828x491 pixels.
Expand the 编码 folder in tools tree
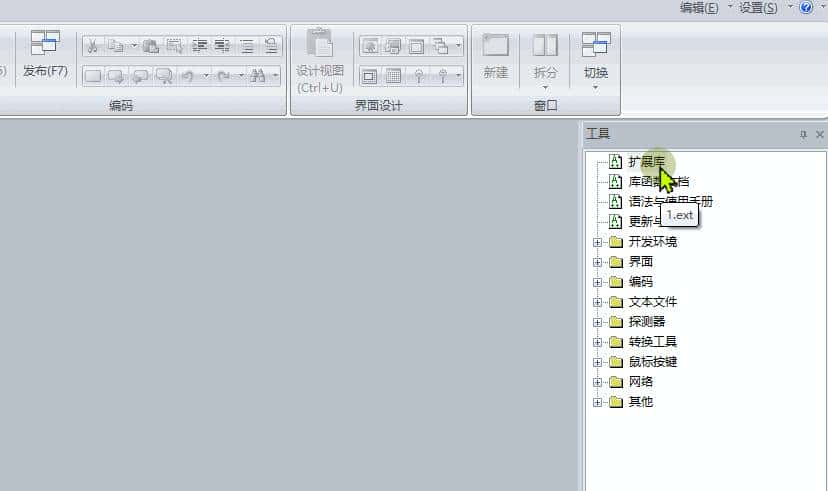[597, 282]
